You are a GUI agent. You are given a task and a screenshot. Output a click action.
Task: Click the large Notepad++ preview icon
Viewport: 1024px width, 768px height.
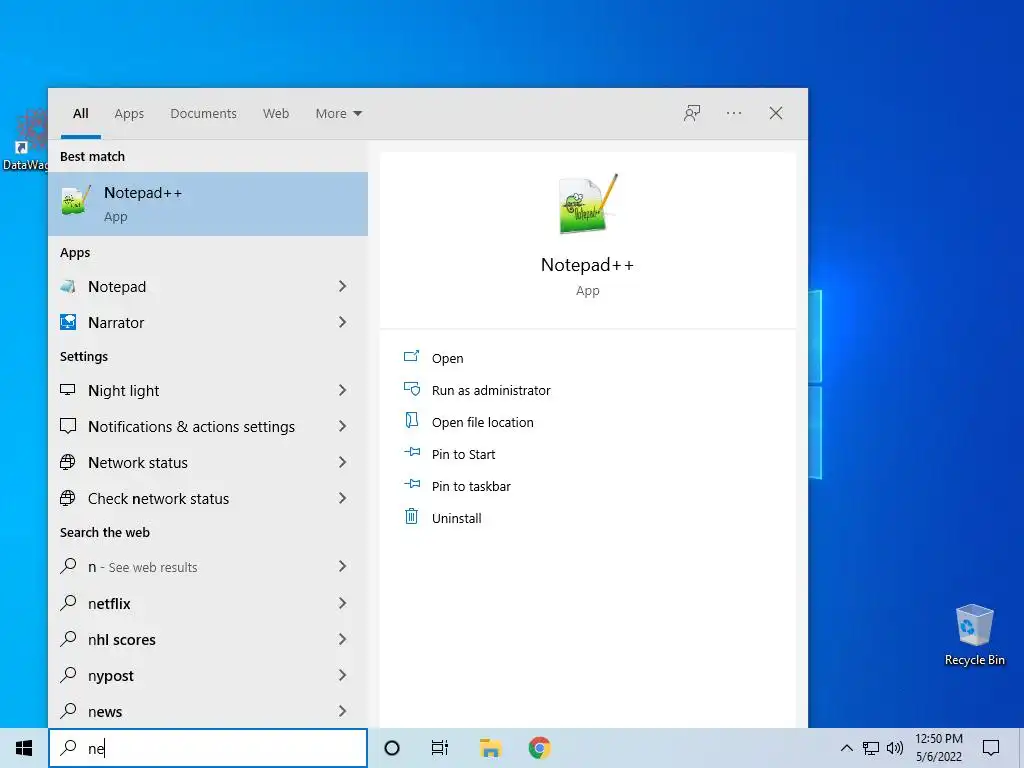click(x=588, y=204)
